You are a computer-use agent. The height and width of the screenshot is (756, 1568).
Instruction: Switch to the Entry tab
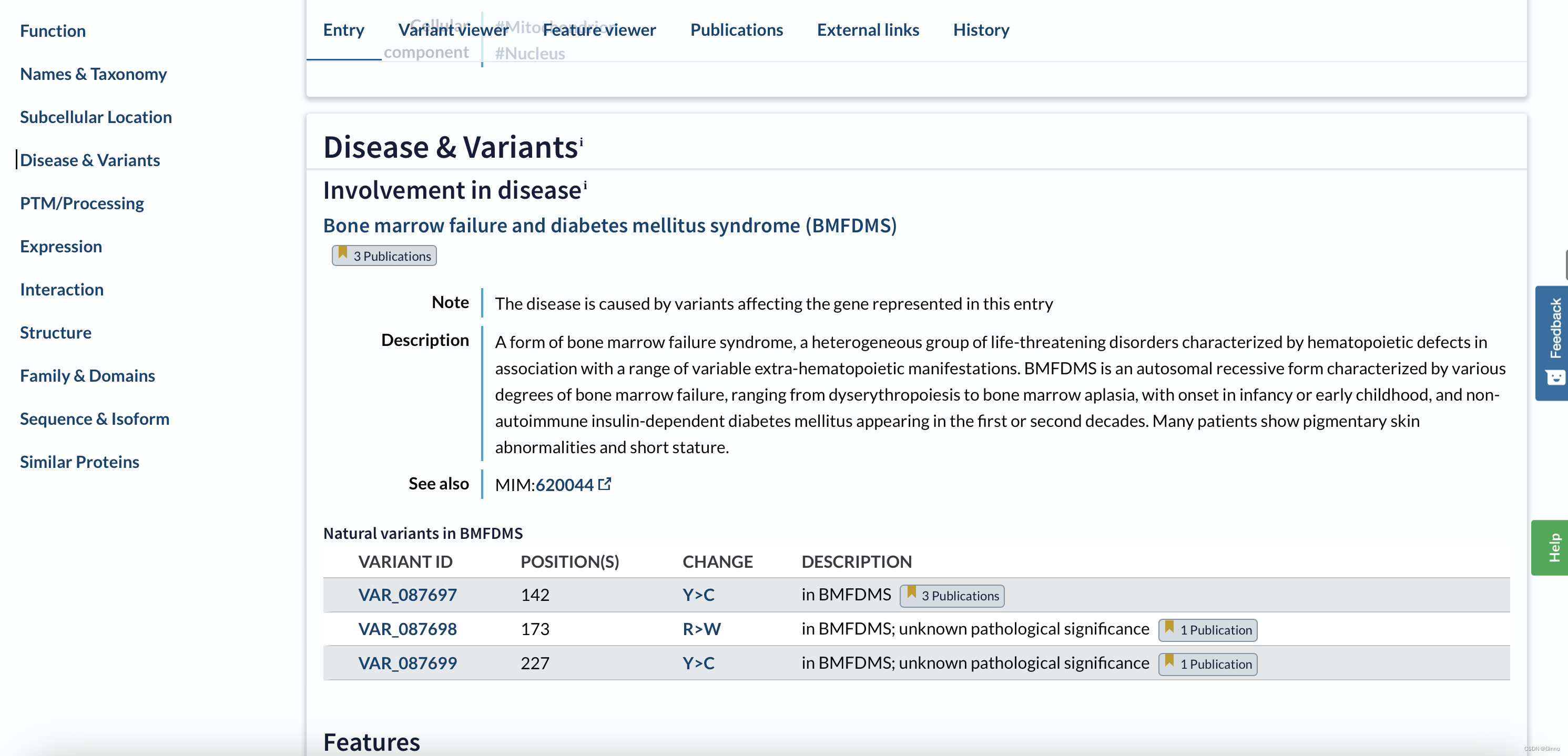(x=343, y=30)
